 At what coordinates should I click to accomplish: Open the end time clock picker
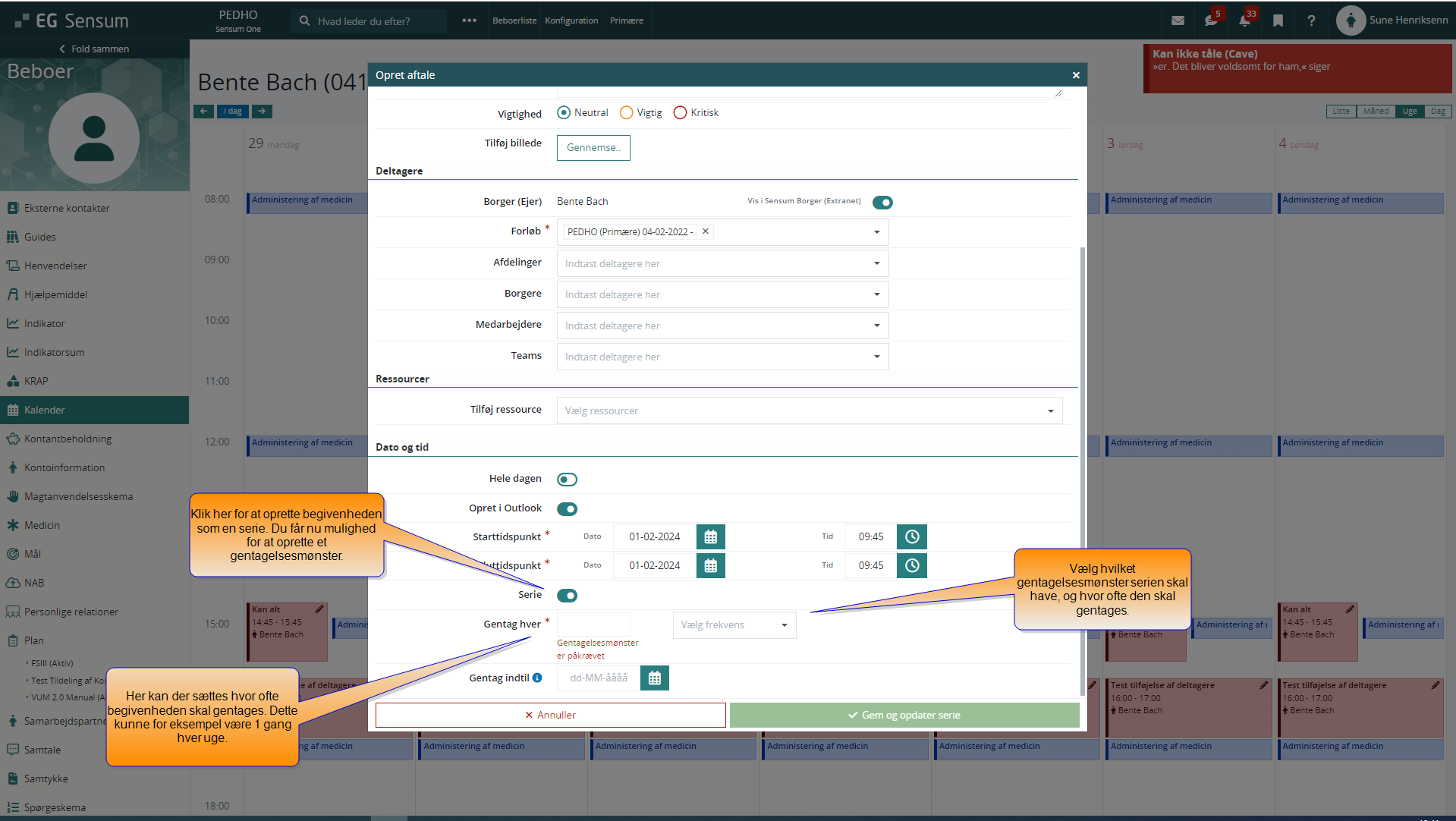coord(911,566)
